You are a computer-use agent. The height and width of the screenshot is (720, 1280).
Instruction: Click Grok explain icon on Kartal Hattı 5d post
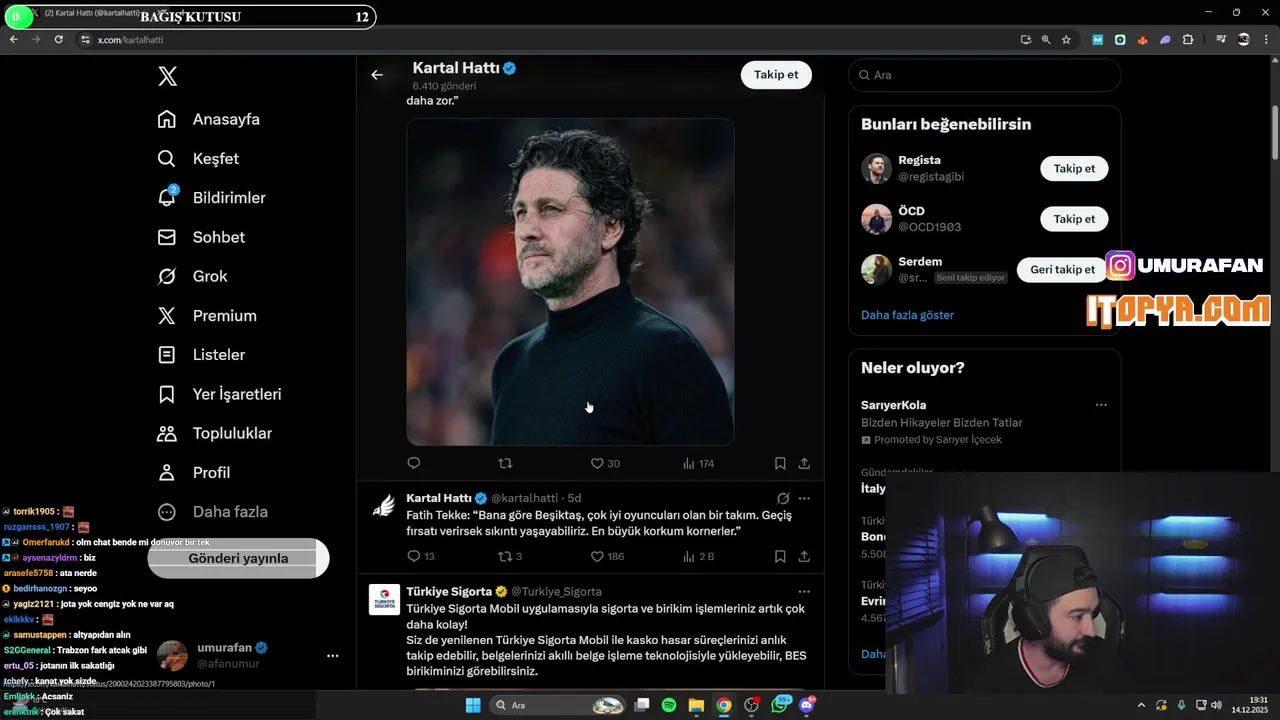[x=783, y=498]
